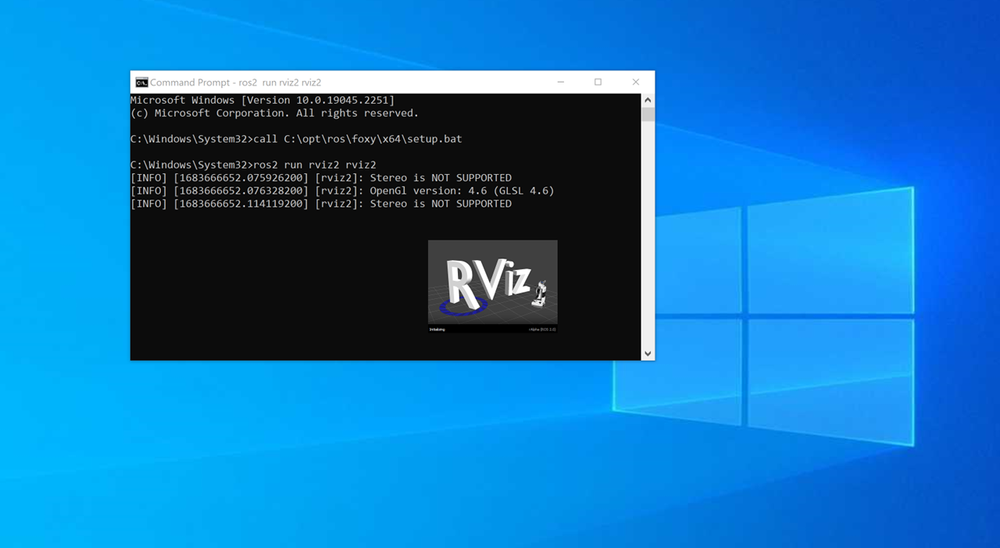The width and height of the screenshot is (1000, 548).
Task: Click the 'Initializing' status on RViz splash
Action: 438,329
